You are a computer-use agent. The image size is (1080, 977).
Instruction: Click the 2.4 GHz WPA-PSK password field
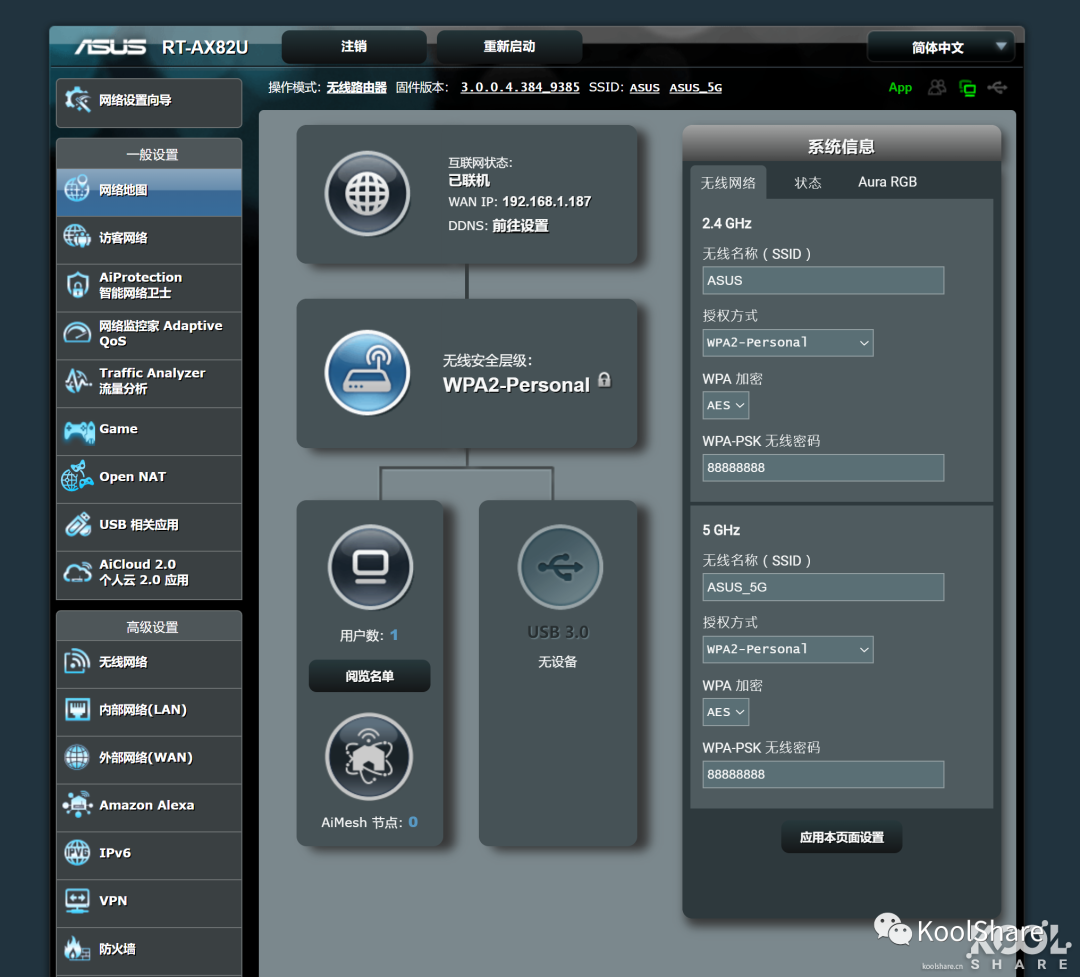click(823, 467)
